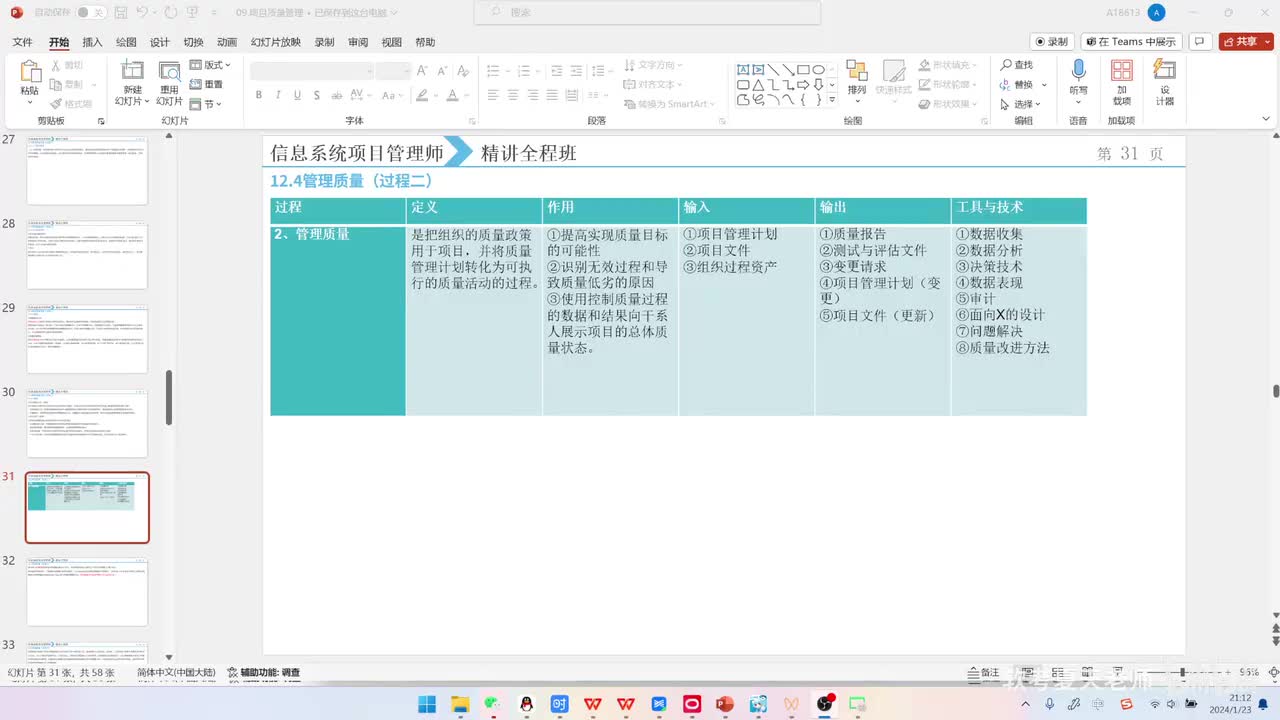The image size is (1280, 720).
Task: Click the Switch to the View (视图) tab
Action: tap(392, 42)
